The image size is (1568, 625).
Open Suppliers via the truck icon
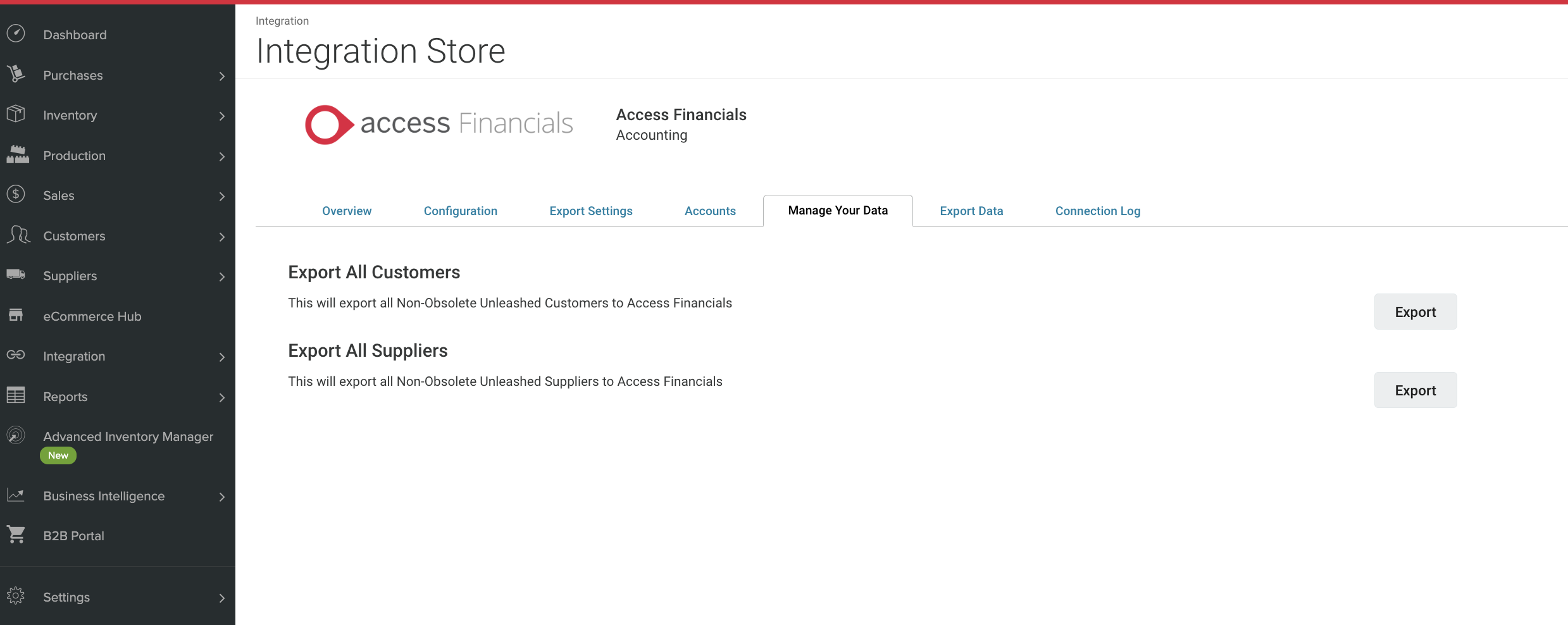16,275
